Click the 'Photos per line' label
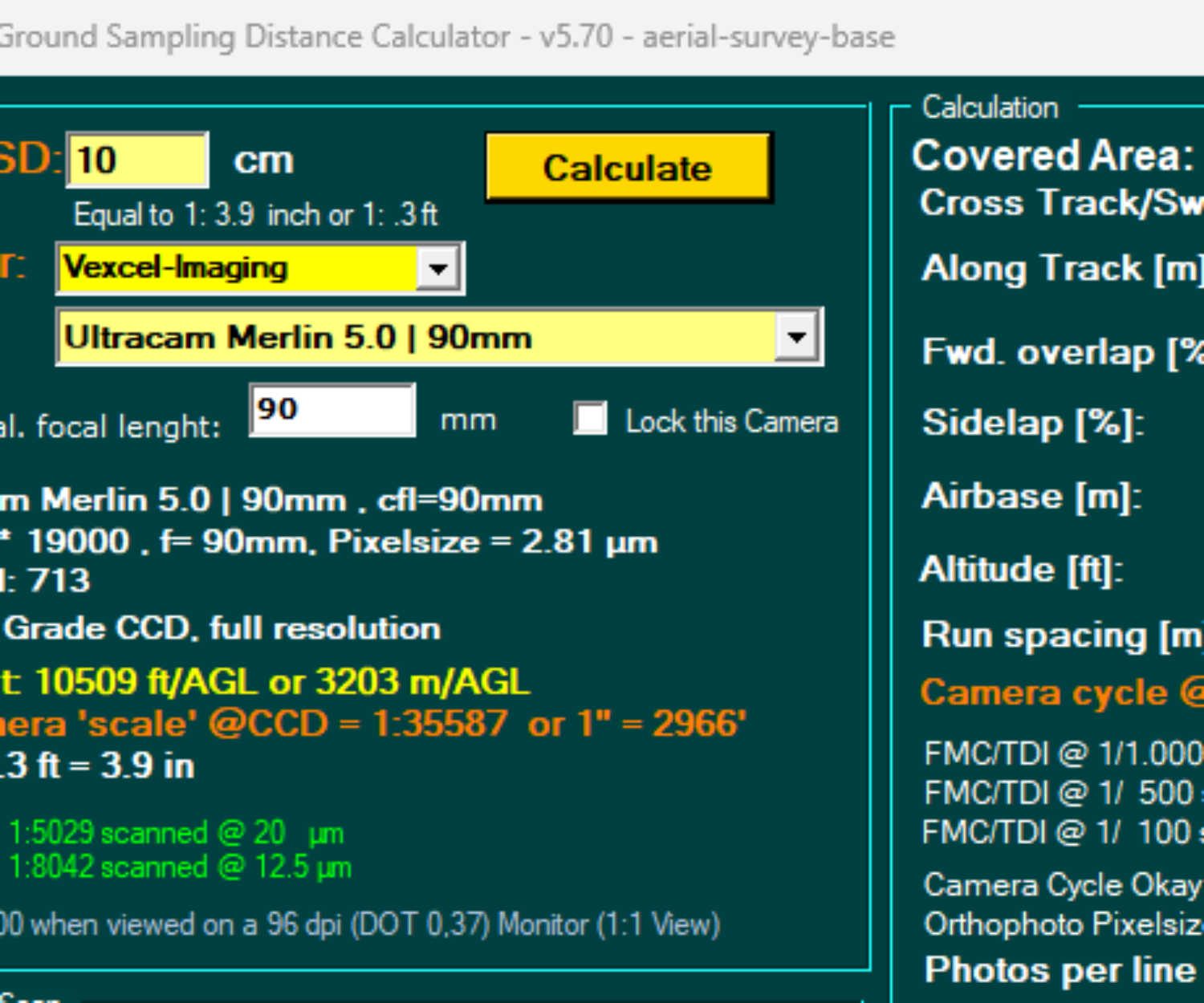Viewport: 1204px width, 1003px height. coord(1060,969)
